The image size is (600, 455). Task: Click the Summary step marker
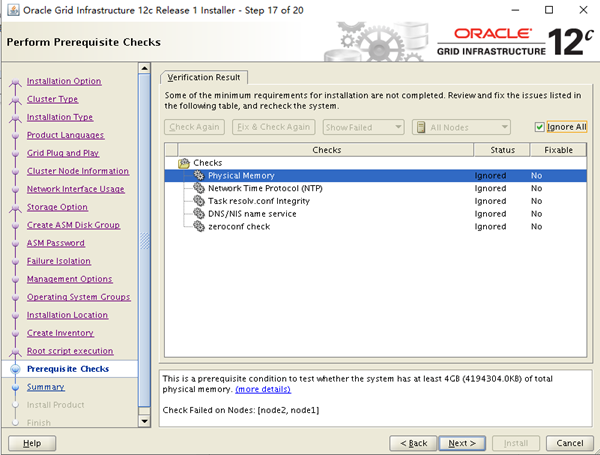(x=15, y=387)
